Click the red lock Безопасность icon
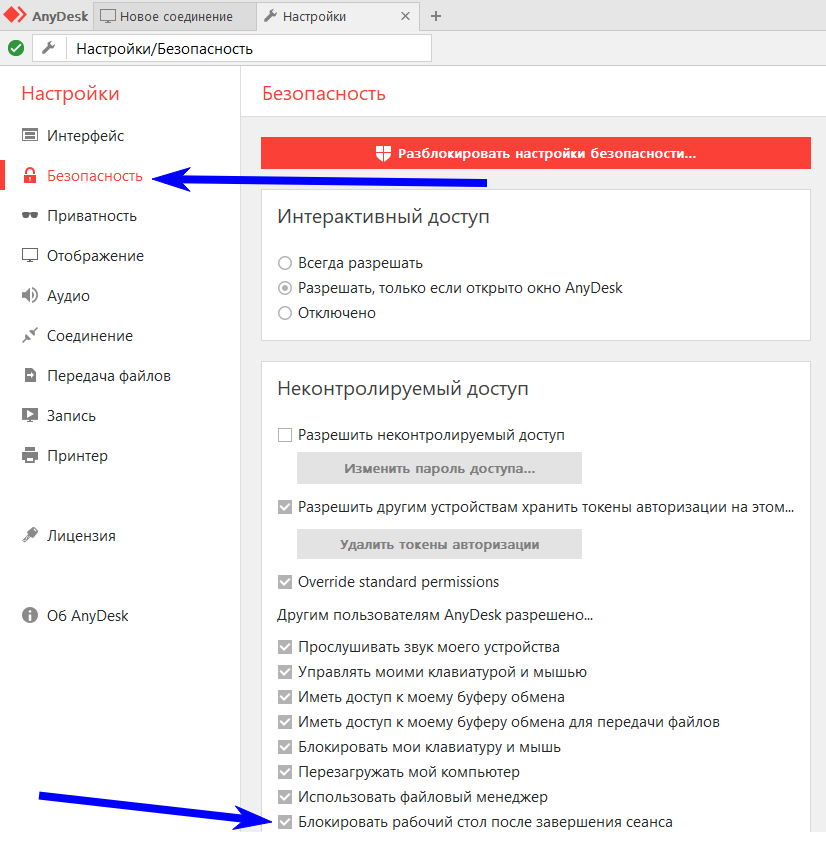The image size is (826, 852). tap(30, 175)
